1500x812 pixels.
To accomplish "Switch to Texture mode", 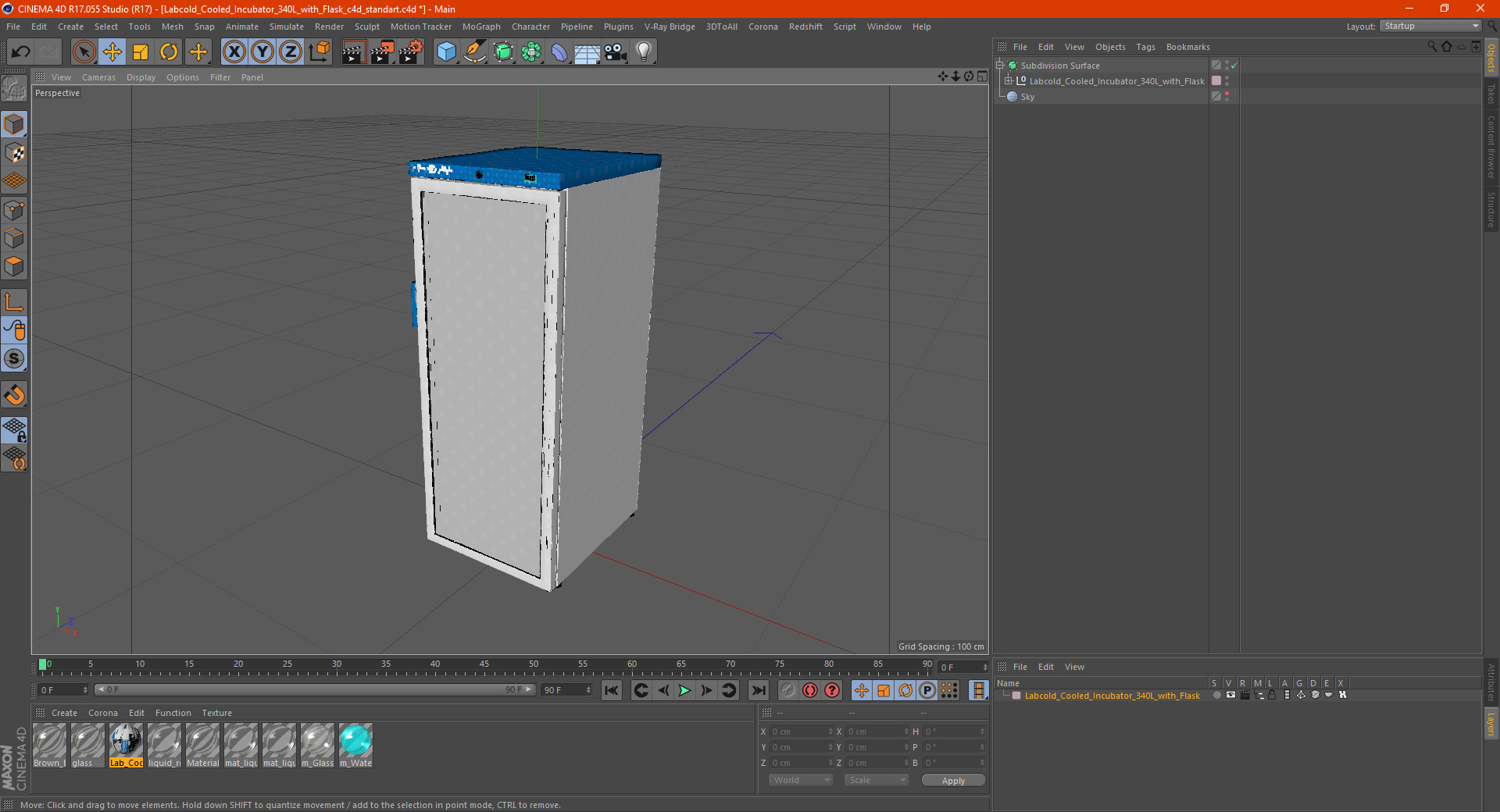I will pyautogui.click(x=14, y=153).
